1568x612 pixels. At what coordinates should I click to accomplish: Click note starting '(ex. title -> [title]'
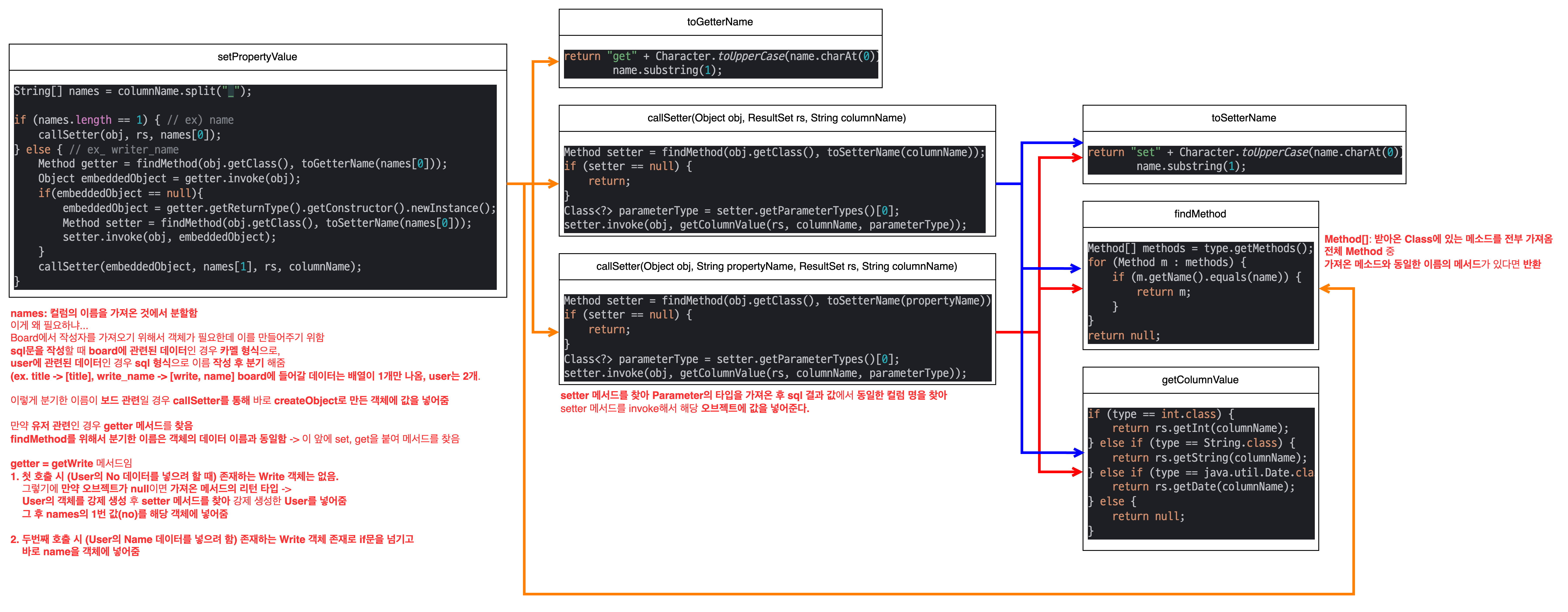click(245, 376)
